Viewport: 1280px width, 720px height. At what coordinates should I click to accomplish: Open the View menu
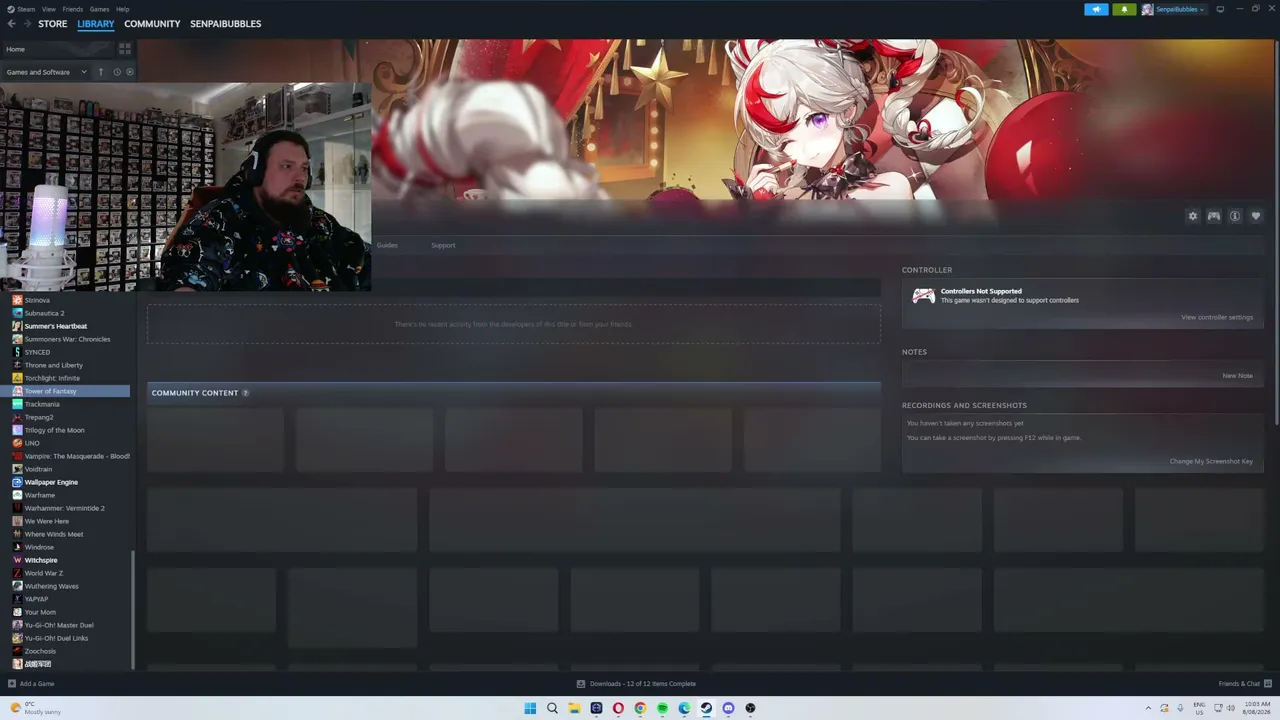tap(49, 9)
